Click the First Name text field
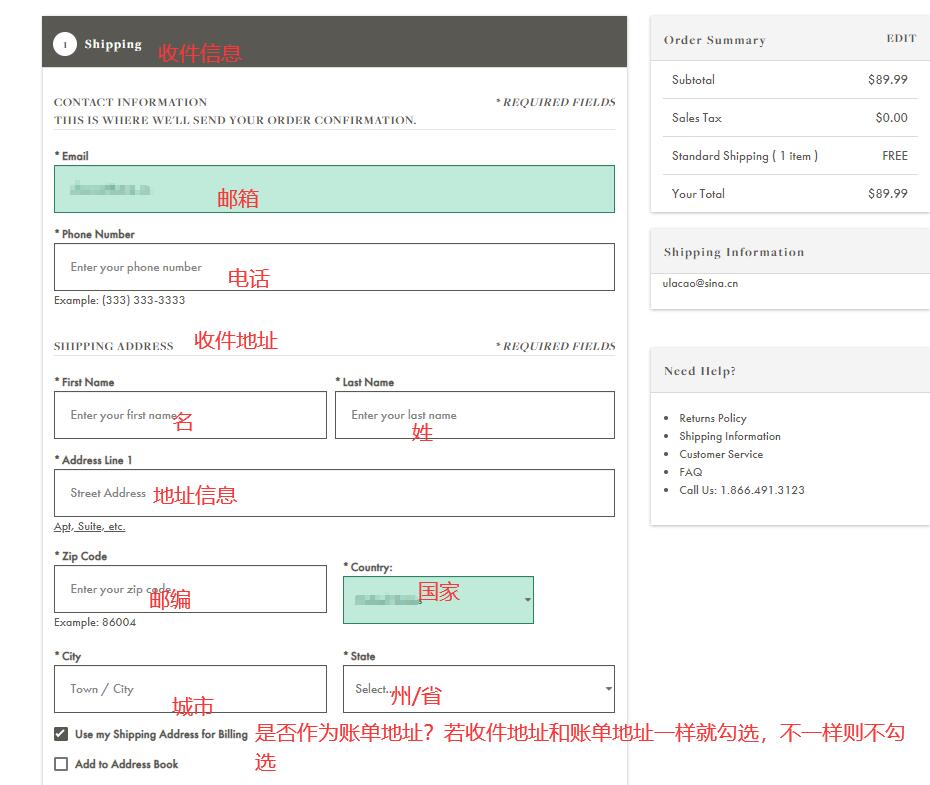Viewport: 930px width, 785px height. click(190, 415)
